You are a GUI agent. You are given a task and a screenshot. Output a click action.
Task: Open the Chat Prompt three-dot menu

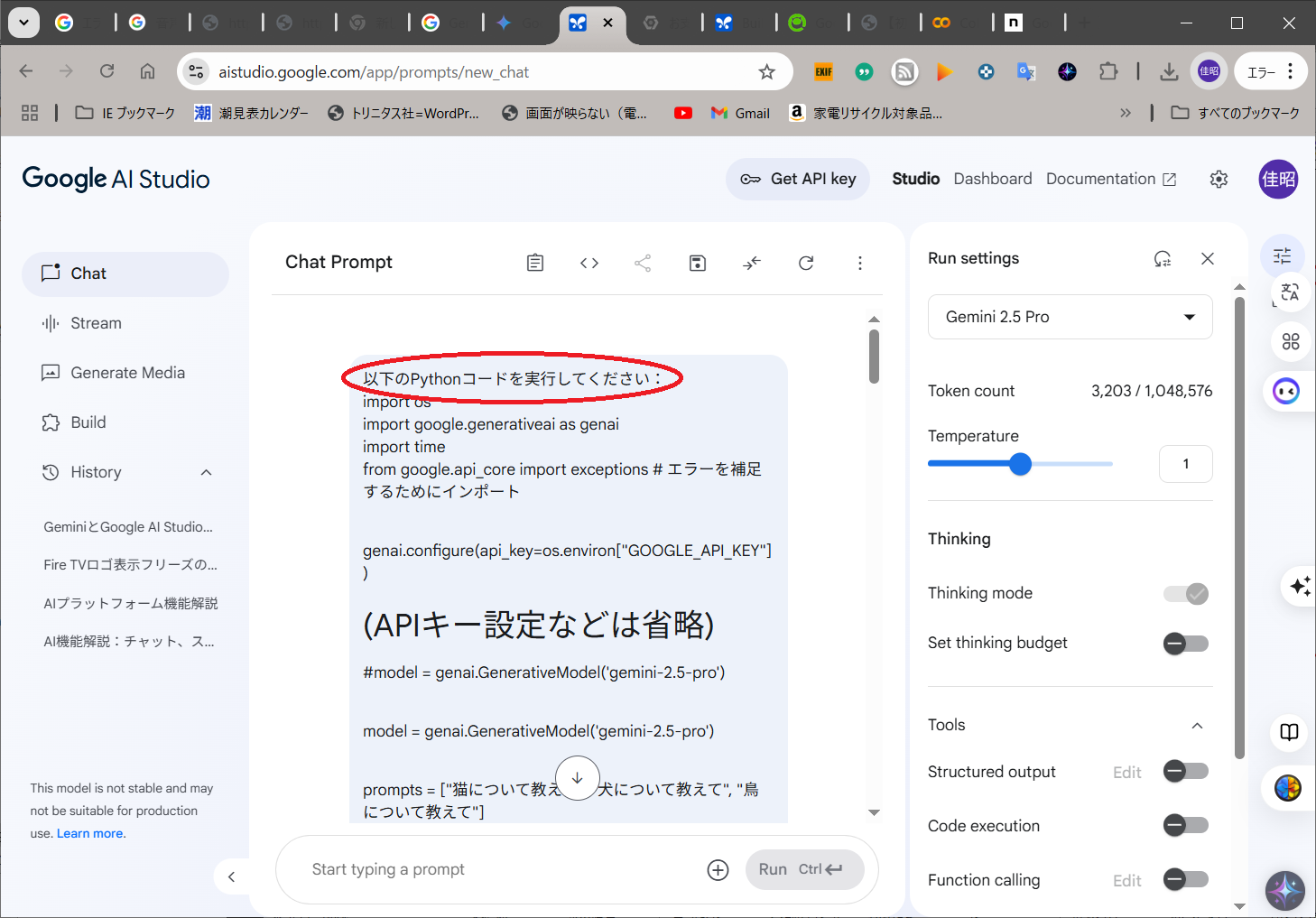(859, 263)
